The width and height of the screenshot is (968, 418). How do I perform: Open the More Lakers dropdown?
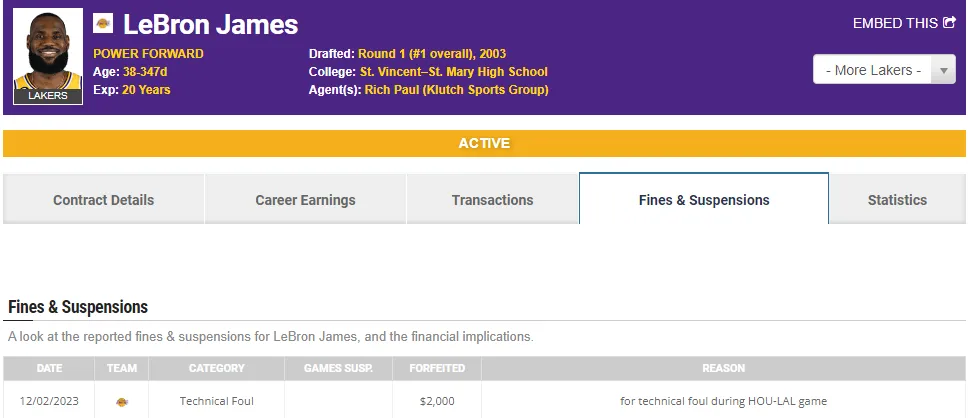(x=871, y=70)
